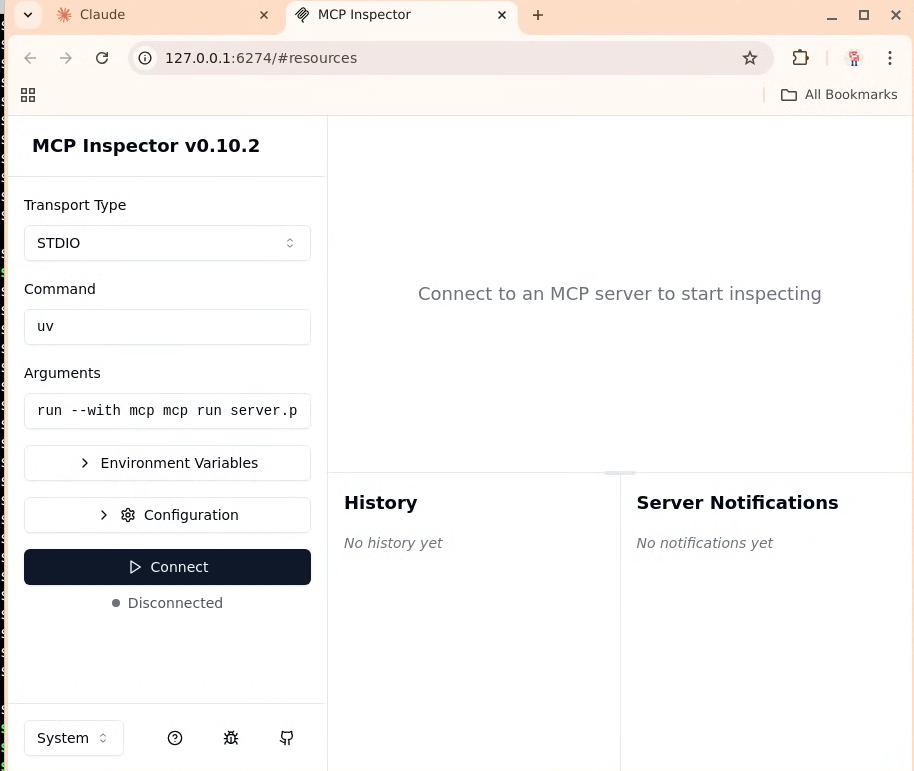Click the browser reload button
Screen dimensions: 914x771
pyautogui.click(x=102, y=58)
